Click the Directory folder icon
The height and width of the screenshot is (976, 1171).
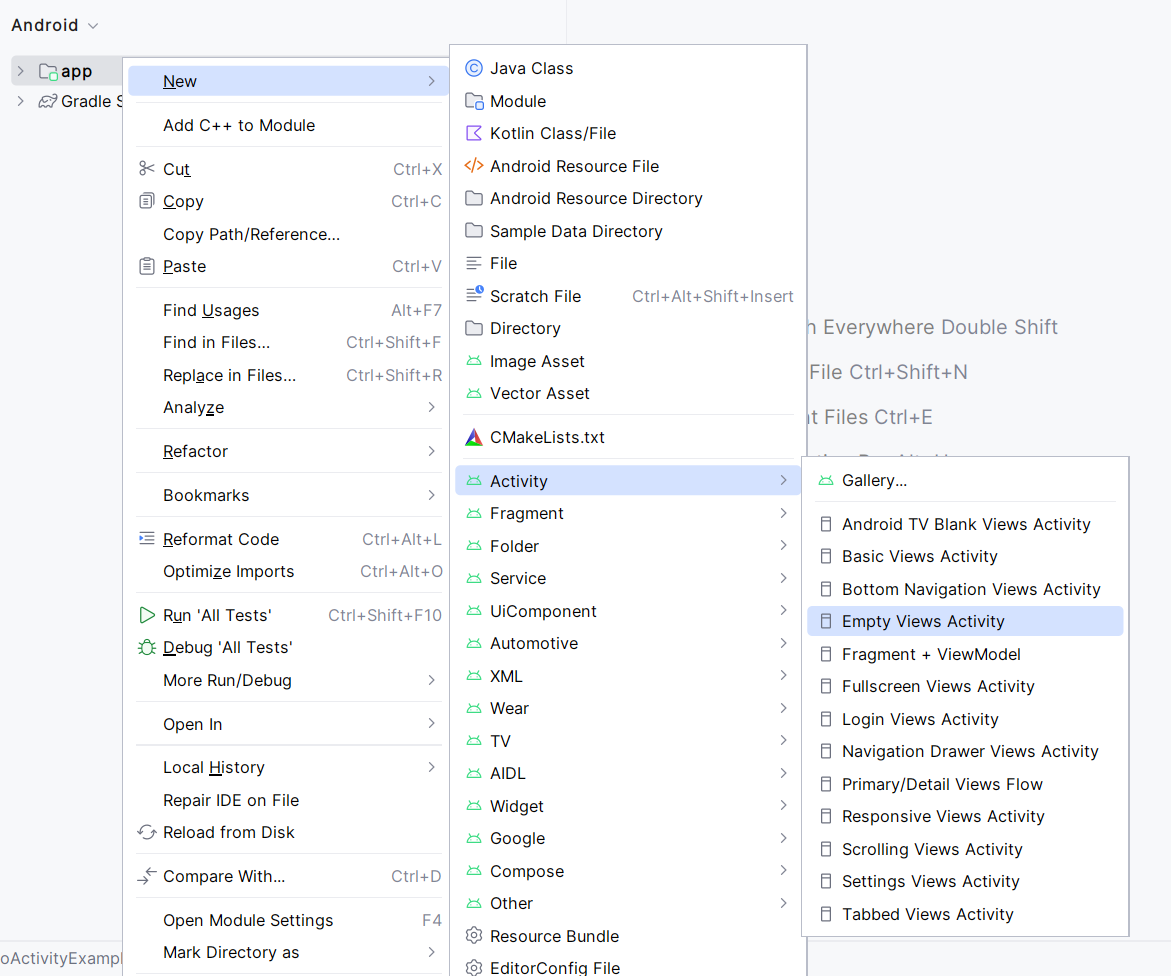(x=473, y=329)
